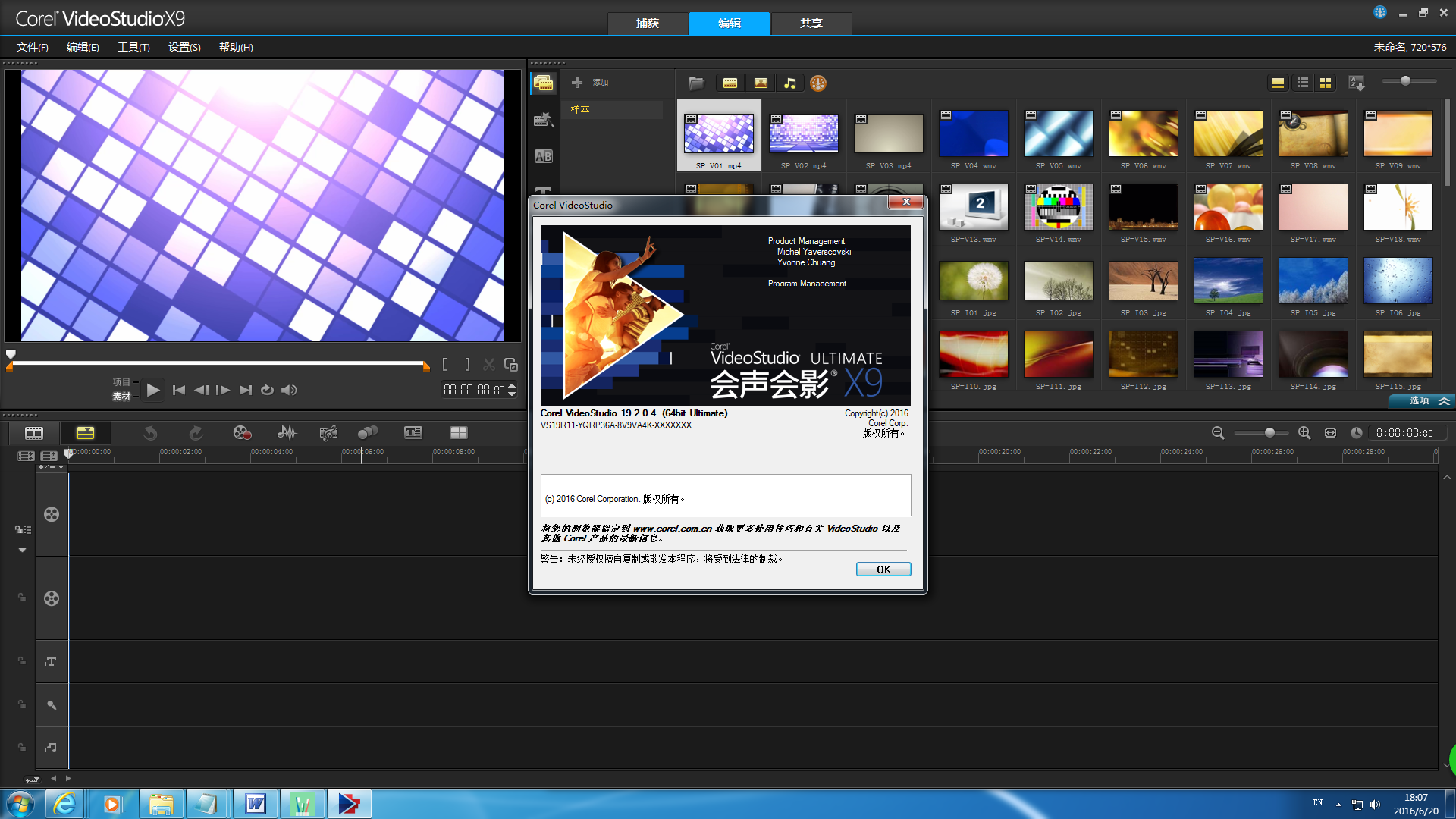Adjust the timeline zoom slider
Image resolution: width=1456 pixels, height=819 pixels.
click(1269, 432)
